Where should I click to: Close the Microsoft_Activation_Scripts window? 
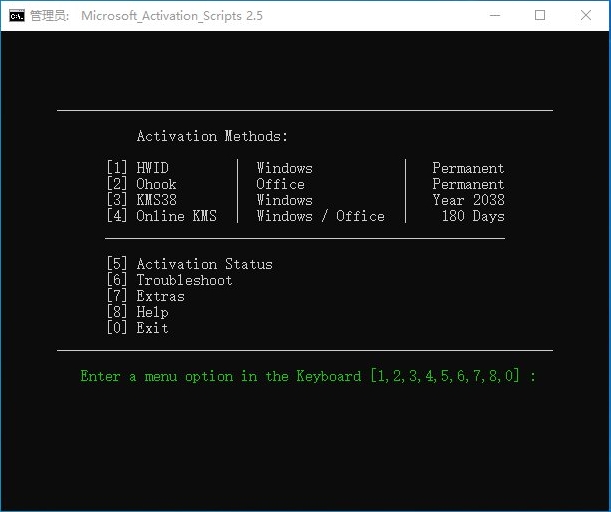pos(586,16)
